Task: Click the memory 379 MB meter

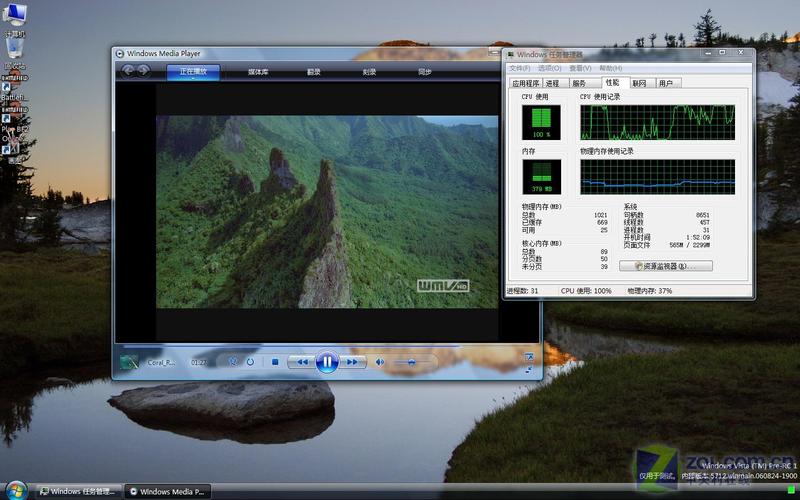Action: pyautogui.click(x=541, y=177)
